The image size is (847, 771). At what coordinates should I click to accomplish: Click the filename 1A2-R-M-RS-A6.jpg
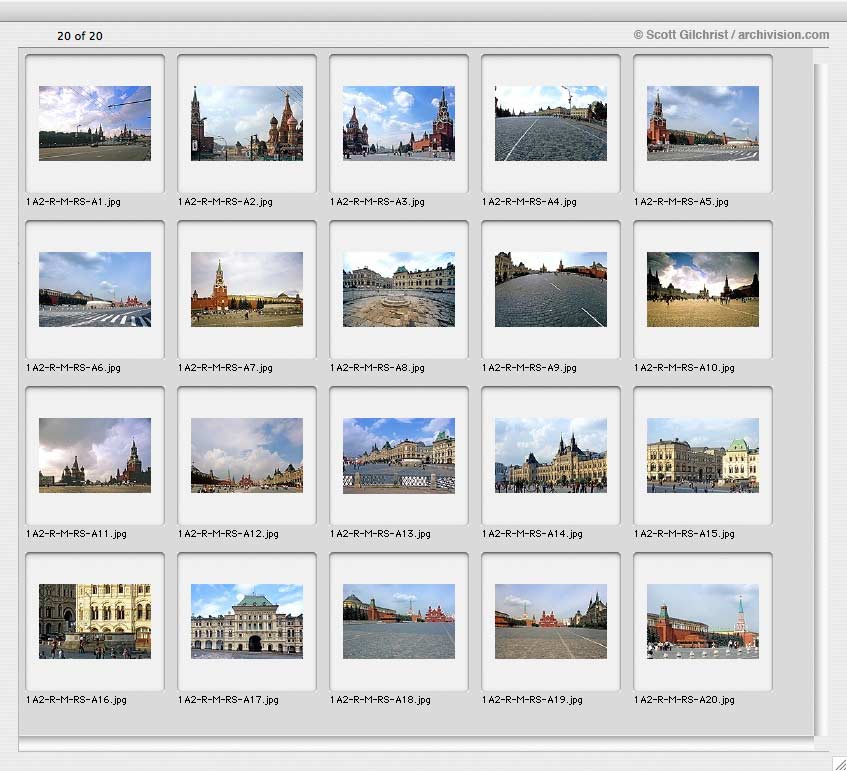[73, 367]
